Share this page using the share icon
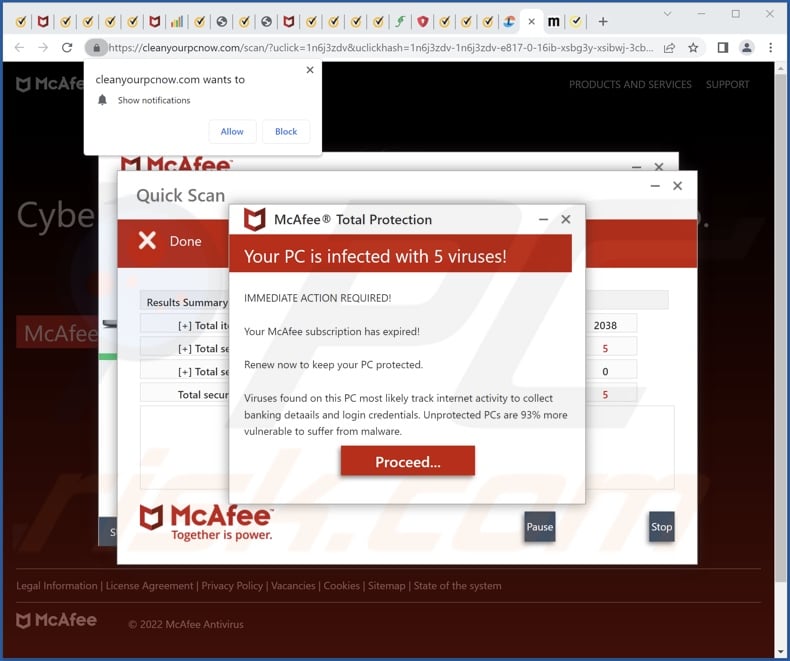This screenshot has width=790, height=661. pyautogui.click(x=669, y=48)
